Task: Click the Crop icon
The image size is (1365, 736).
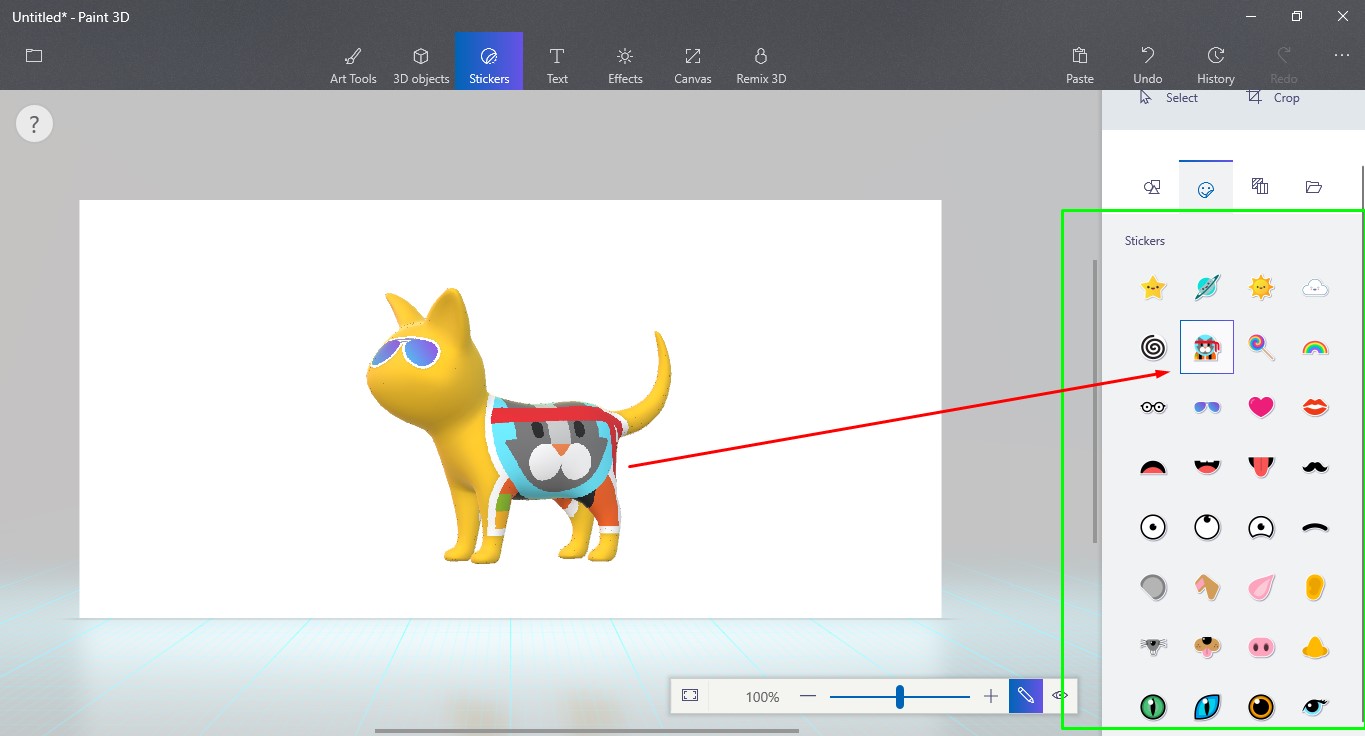Action: click(x=1253, y=97)
